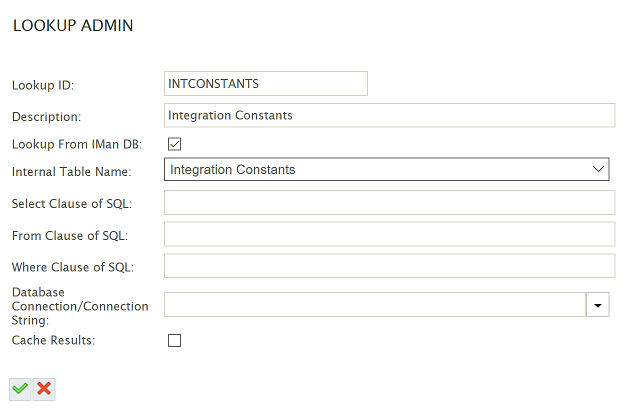Click the LOOKUP ADMIN heading
This screenshot has width=630, height=415.
(x=73, y=25)
